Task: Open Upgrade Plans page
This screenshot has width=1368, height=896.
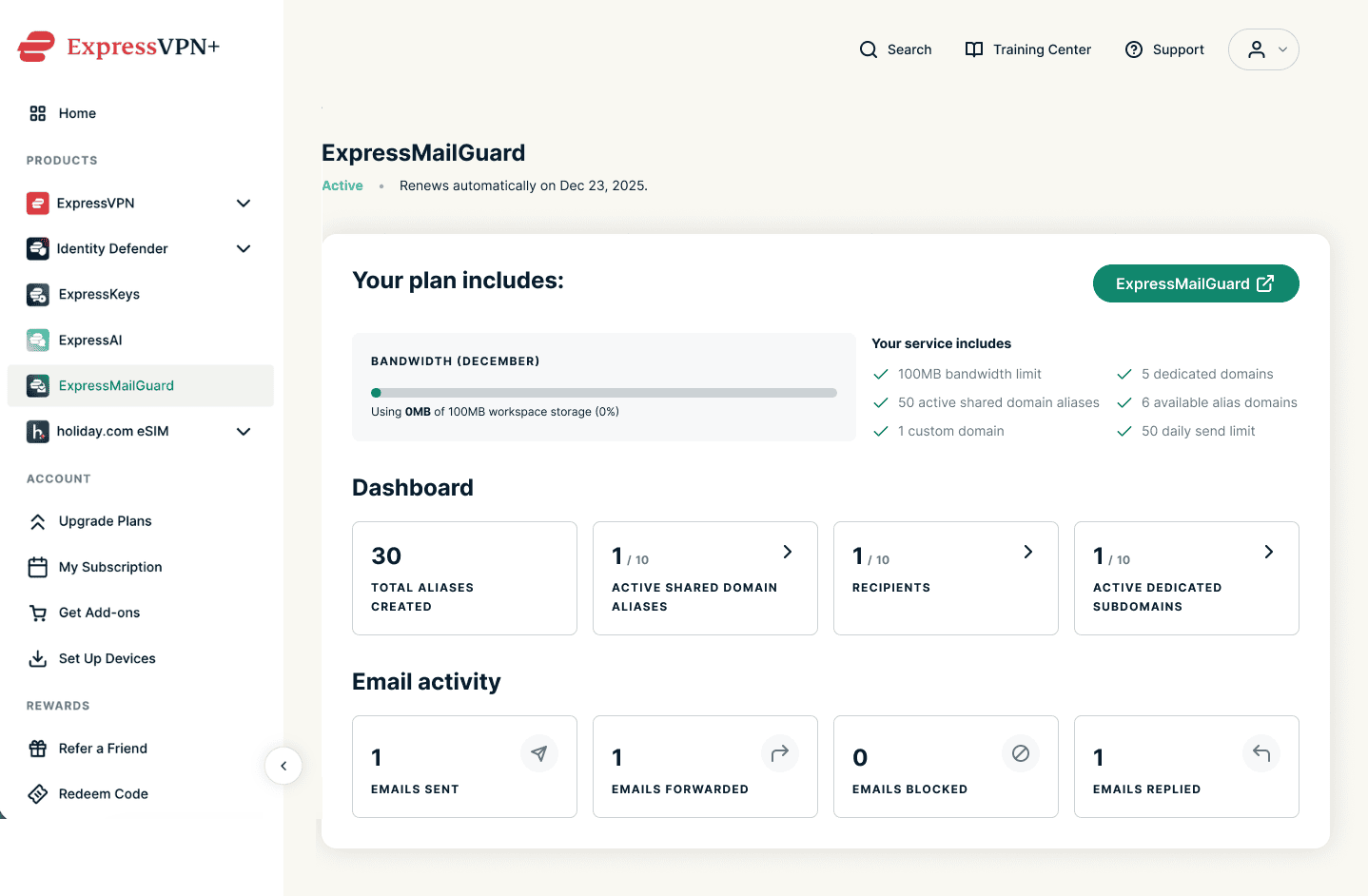Action: coord(141,521)
